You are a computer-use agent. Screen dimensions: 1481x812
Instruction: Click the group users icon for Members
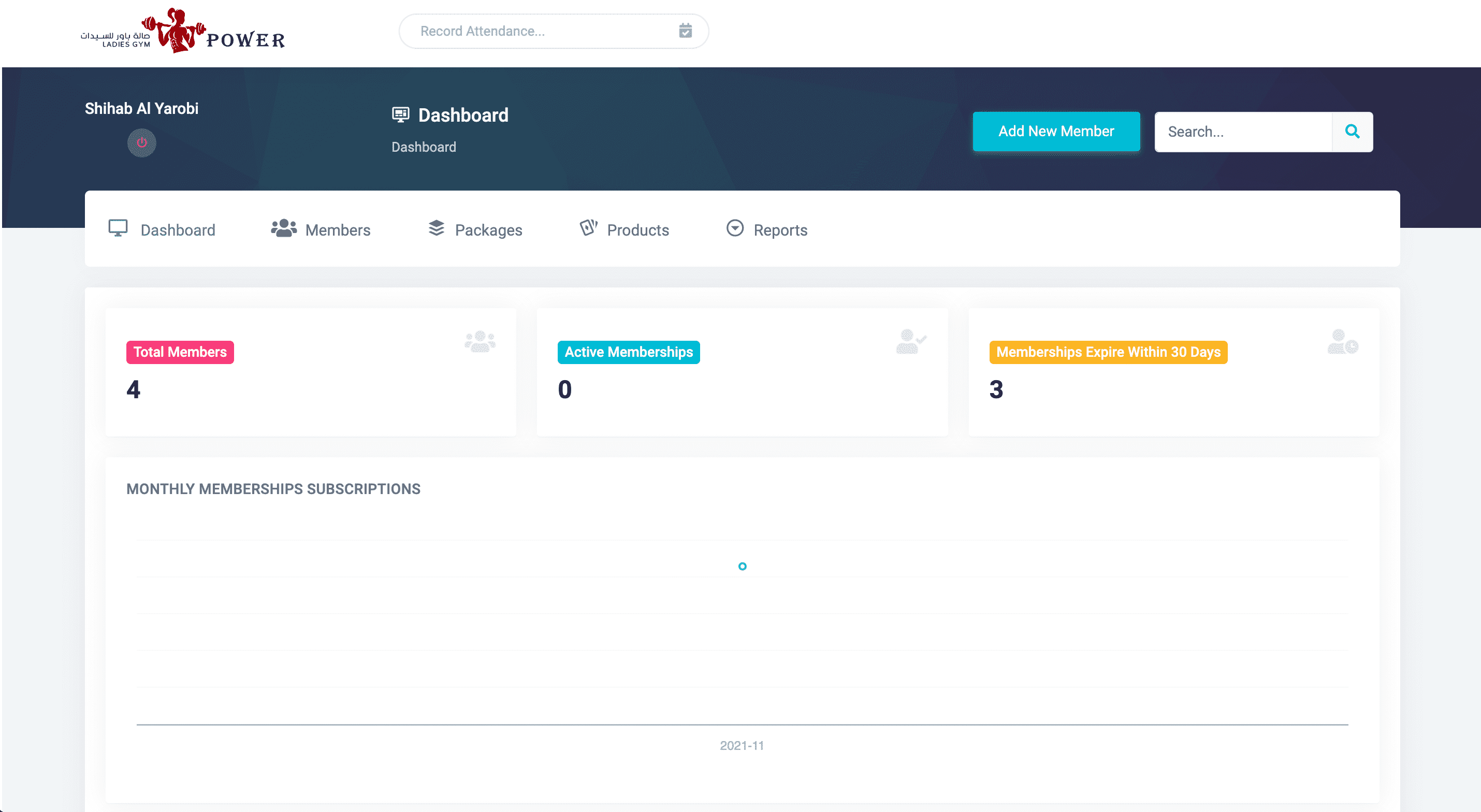tap(283, 228)
